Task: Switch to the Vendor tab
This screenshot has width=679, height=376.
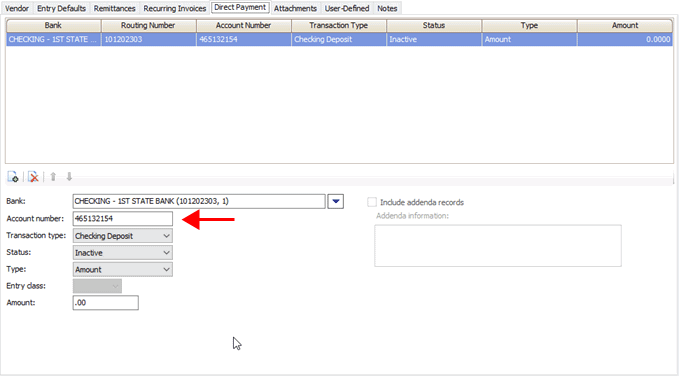Action: (17, 8)
